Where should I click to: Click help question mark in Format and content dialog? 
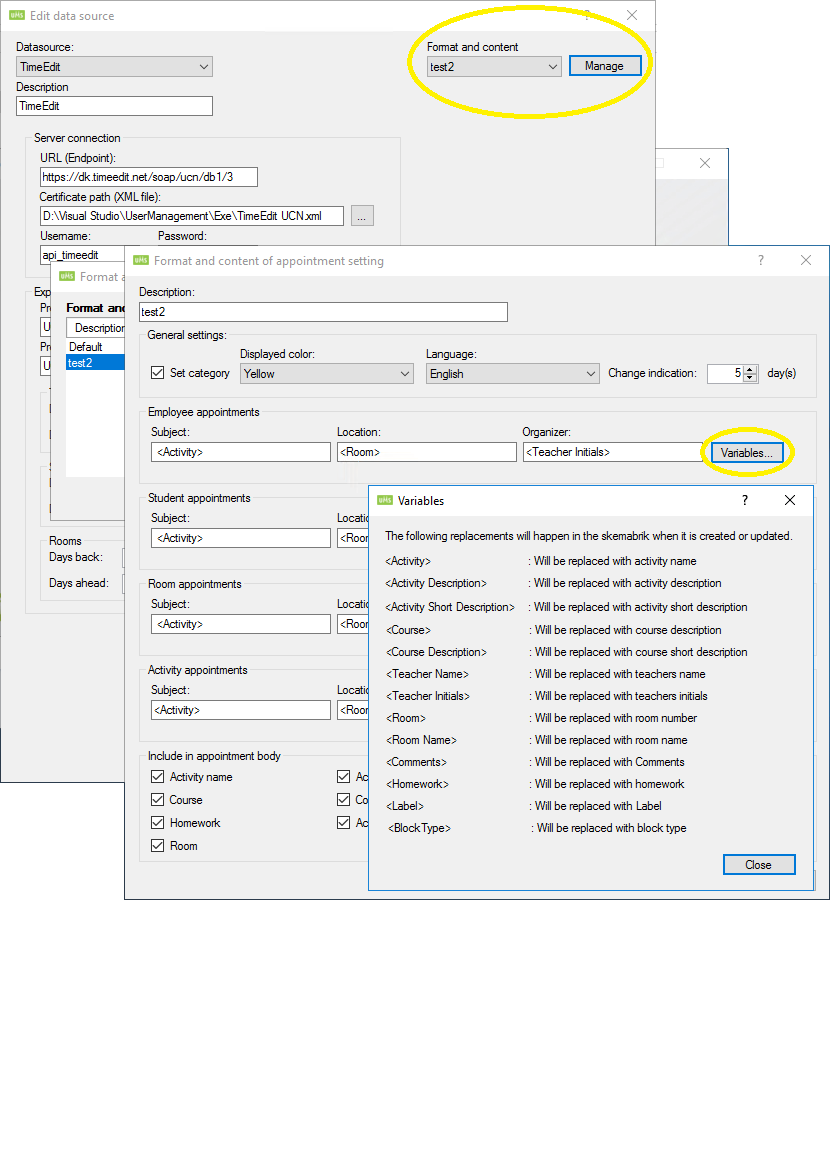point(761,260)
